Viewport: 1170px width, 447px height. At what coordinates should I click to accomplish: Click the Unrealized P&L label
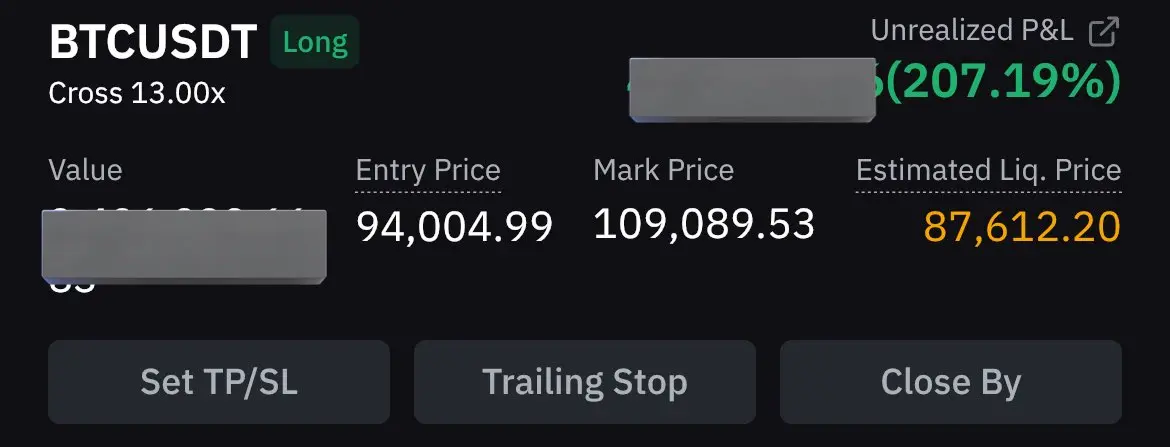(972, 31)
